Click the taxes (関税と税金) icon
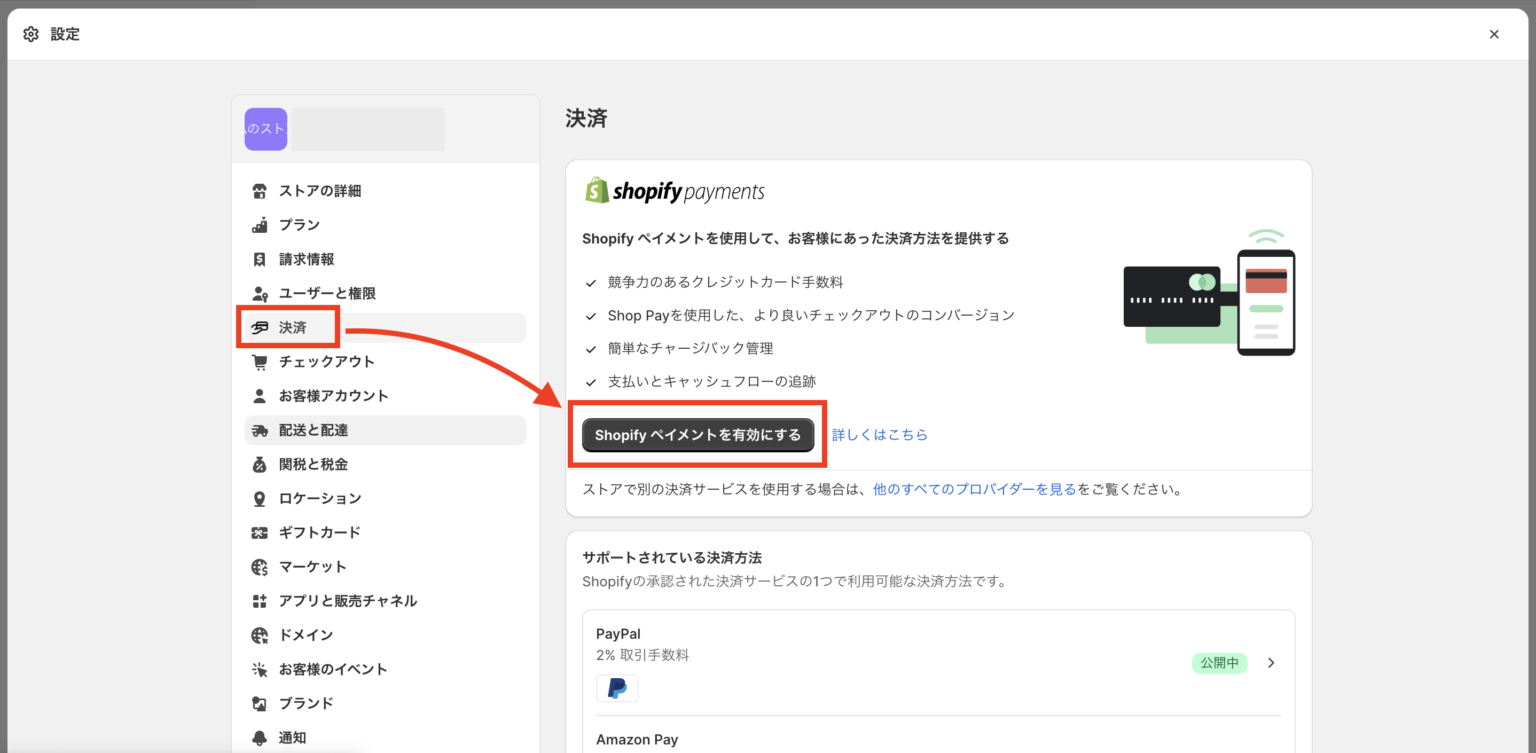 tap(258, 463)
